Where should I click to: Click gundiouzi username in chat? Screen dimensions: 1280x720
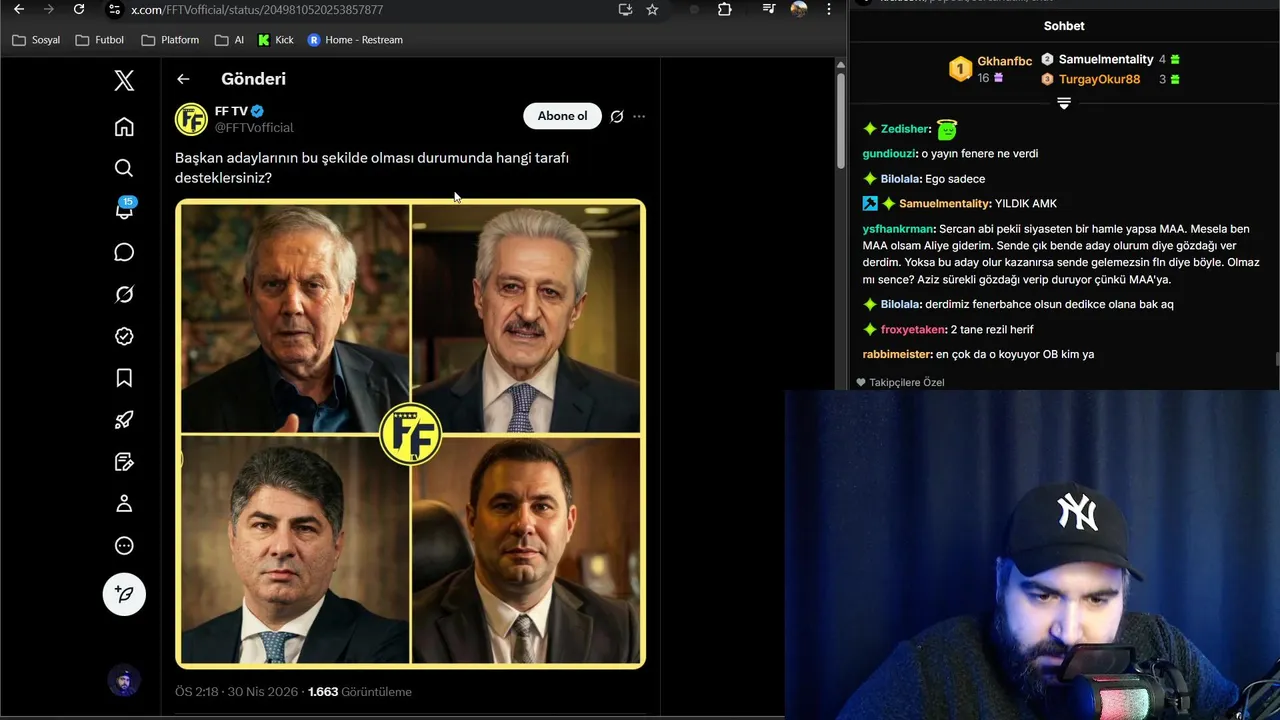889,154
